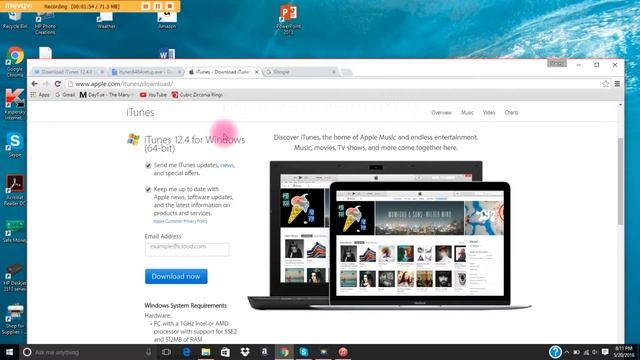Click the Download now button

coord(176,276)
